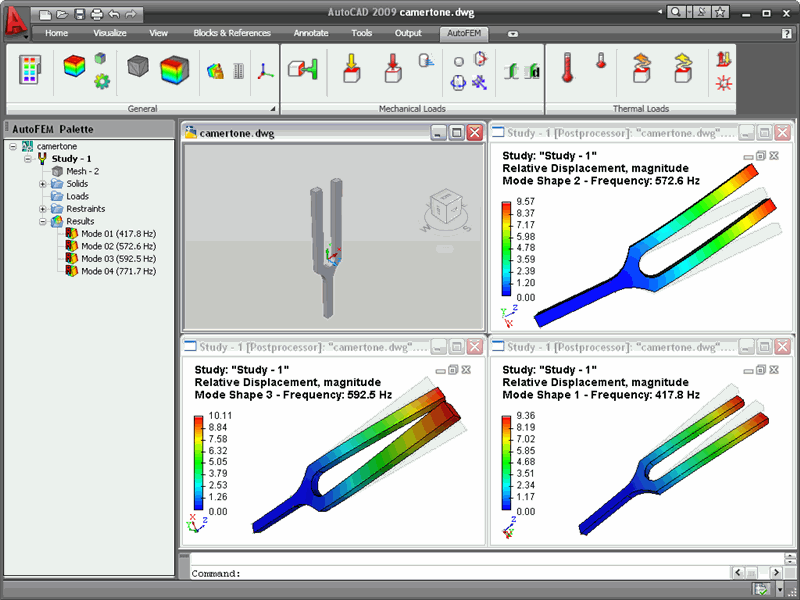Click the star favorites icon
The height and width of the screenshot is (600, 800).
pyautogui.click(x=720, y=12)
